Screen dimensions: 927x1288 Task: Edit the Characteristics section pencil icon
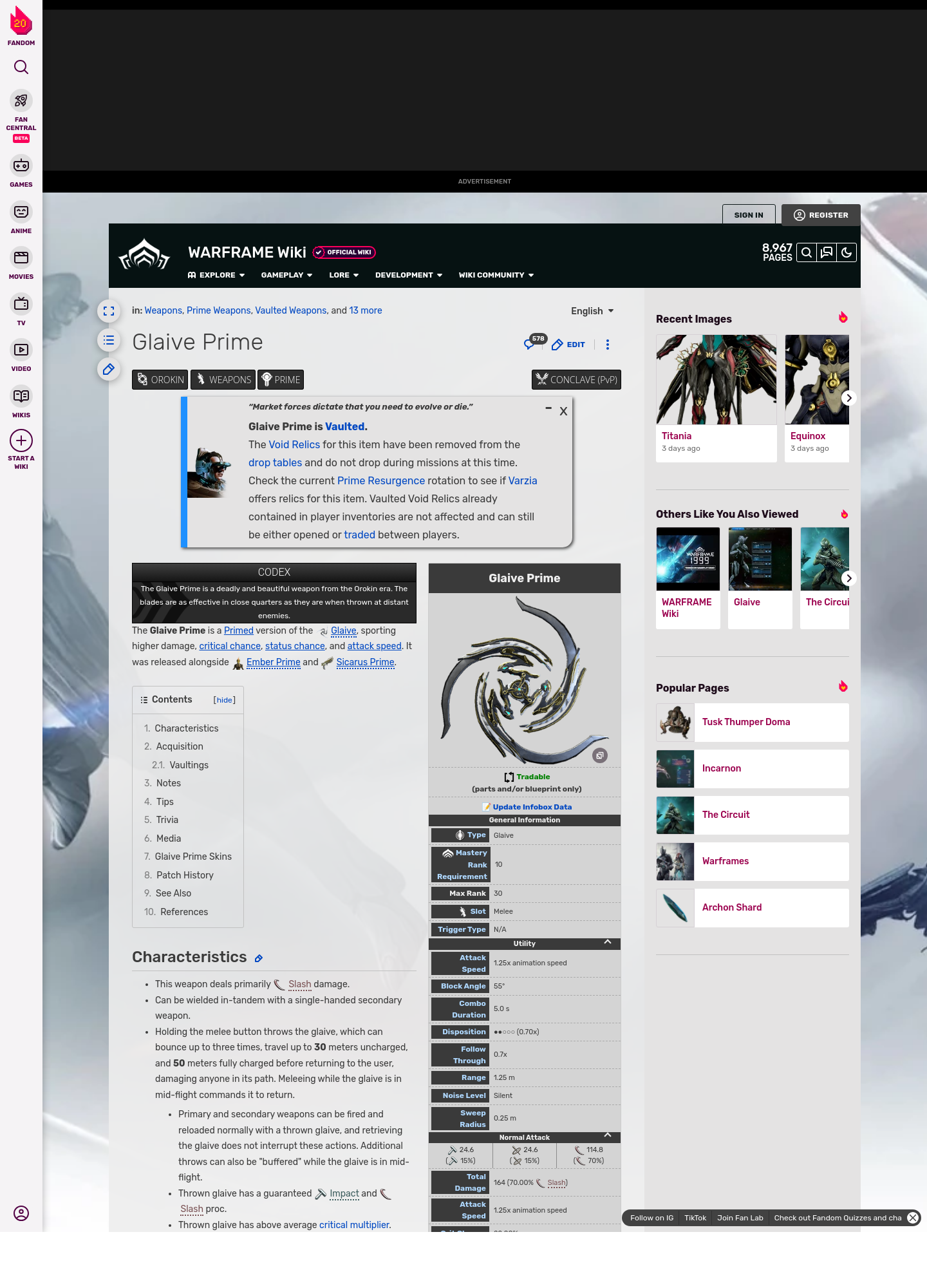click(259, 958)
